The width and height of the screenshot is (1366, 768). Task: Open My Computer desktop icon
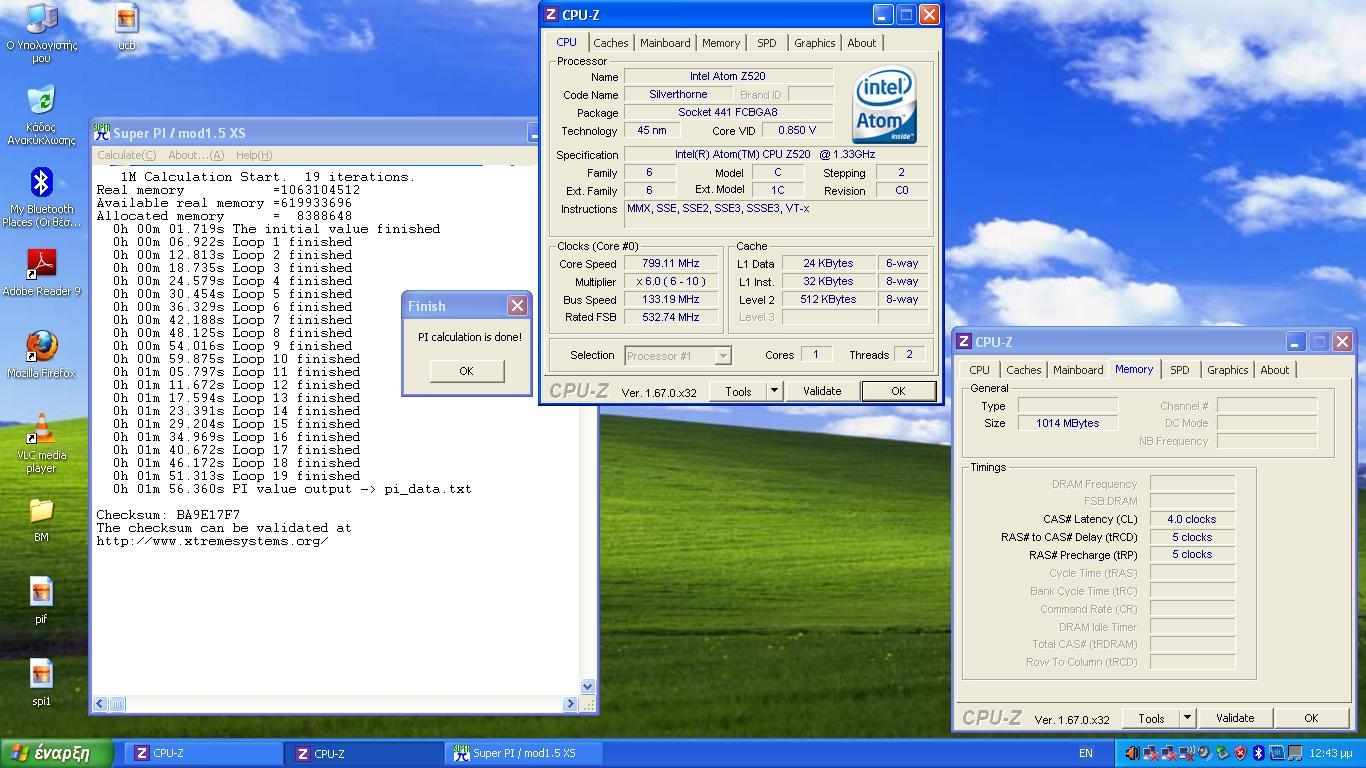point(41,33)
